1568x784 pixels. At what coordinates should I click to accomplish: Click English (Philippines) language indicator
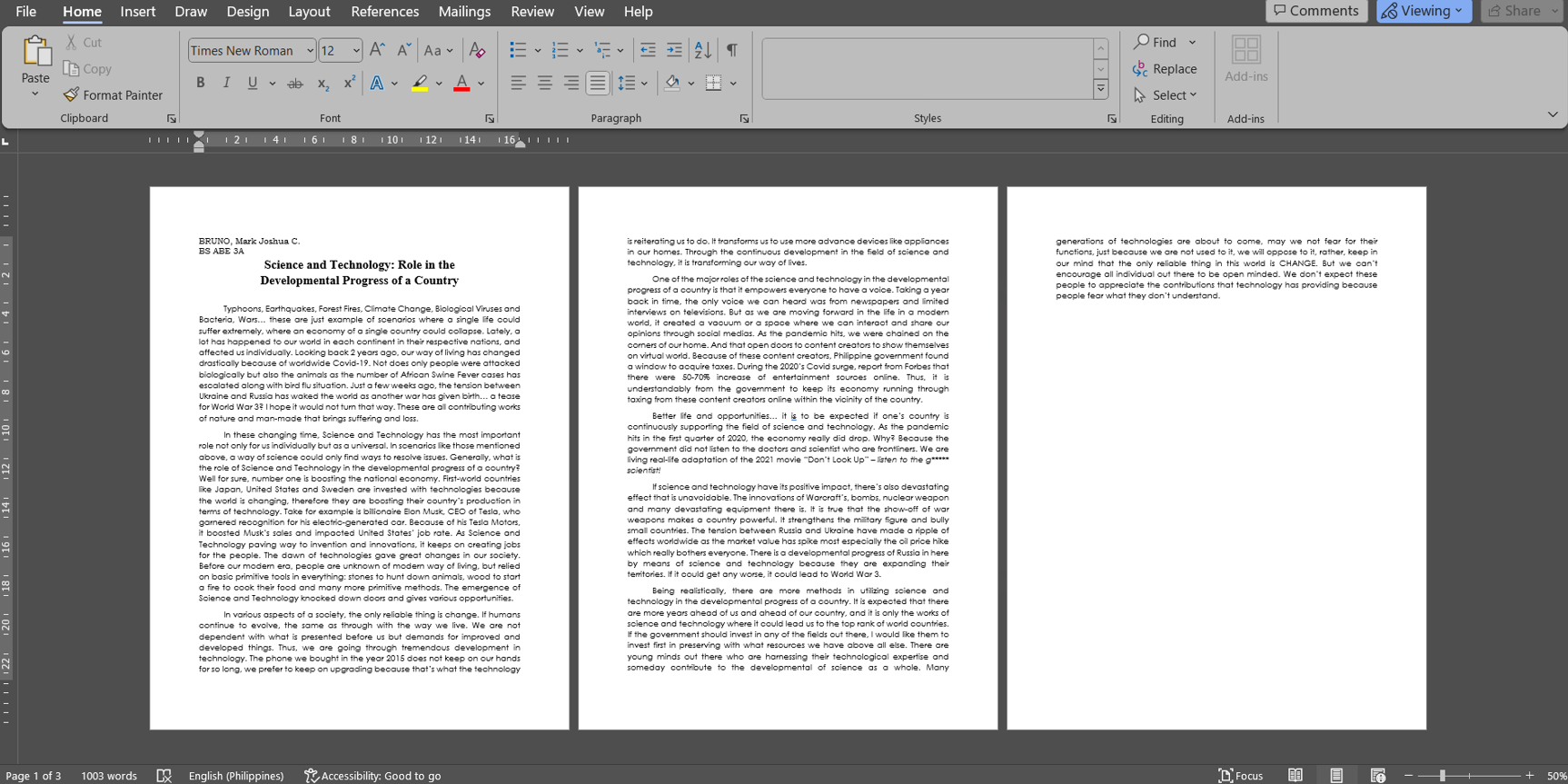point(236,775)
